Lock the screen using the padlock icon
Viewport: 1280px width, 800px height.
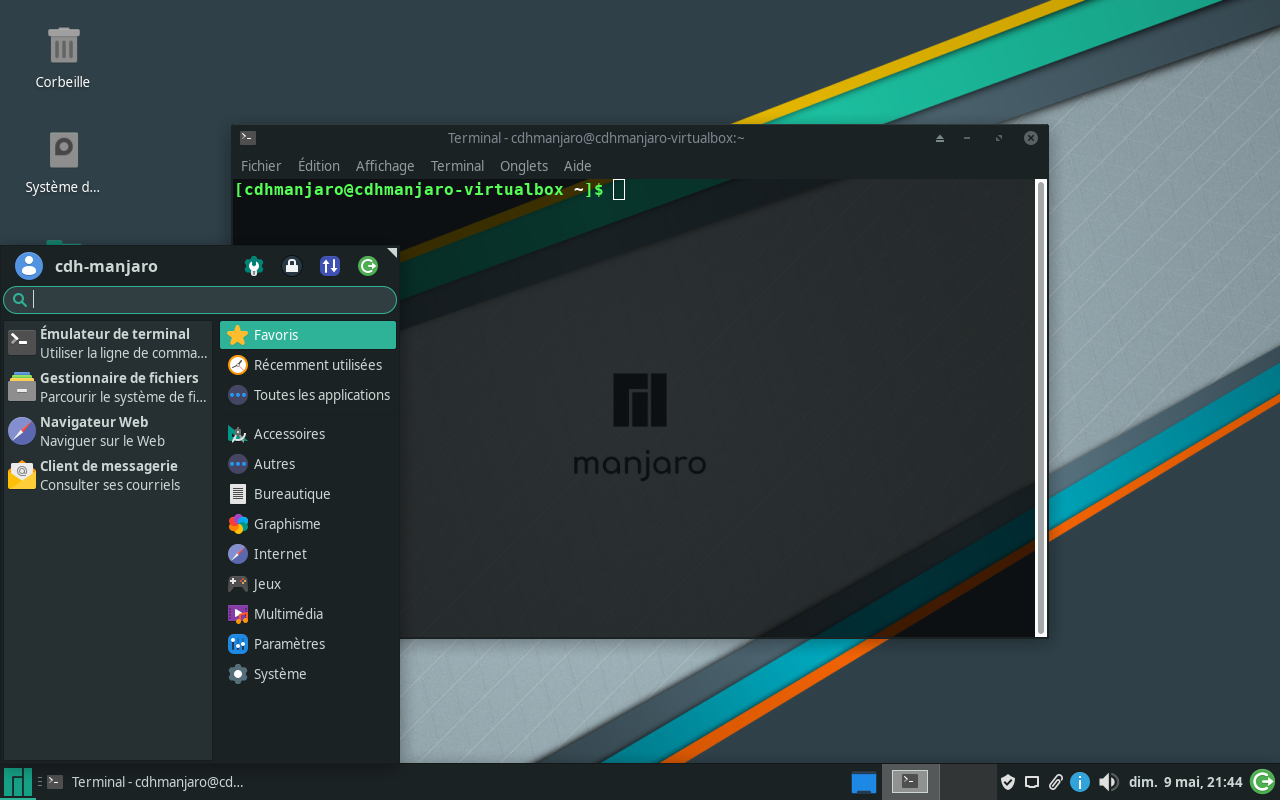coord(292,266)
